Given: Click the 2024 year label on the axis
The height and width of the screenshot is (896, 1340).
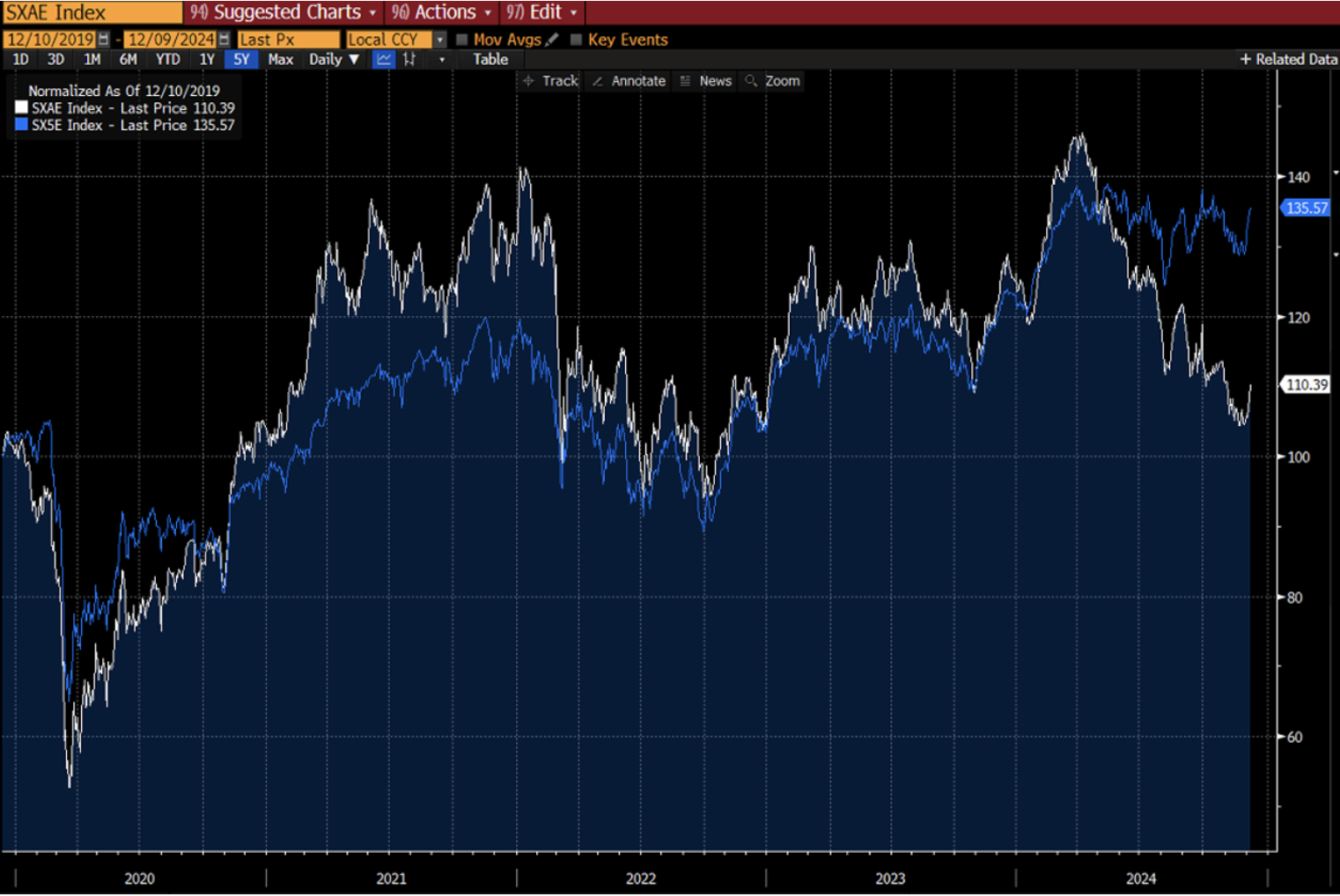Looking at the screenshot, I should coord(1141,878).
